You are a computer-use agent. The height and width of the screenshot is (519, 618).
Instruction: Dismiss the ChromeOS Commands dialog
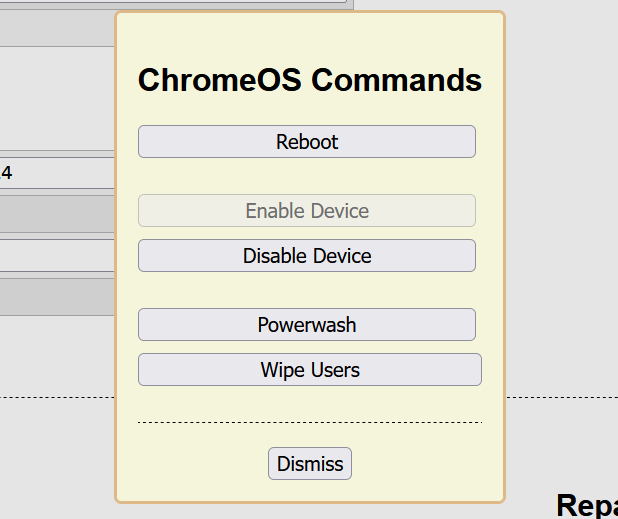310,464
